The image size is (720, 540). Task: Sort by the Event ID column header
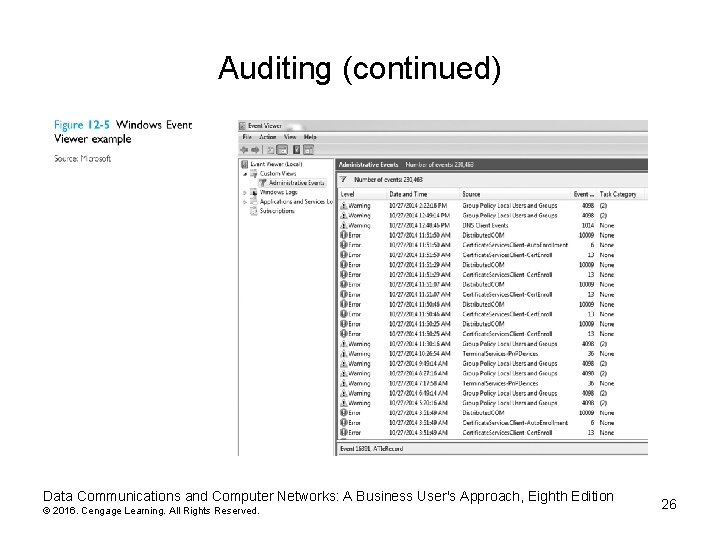click(584, 194)
